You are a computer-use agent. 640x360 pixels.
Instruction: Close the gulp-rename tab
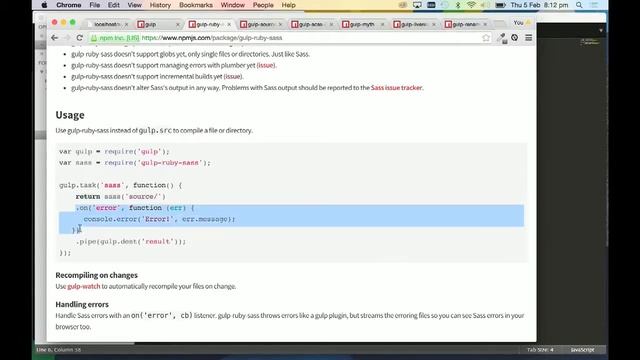click(485, 24)
